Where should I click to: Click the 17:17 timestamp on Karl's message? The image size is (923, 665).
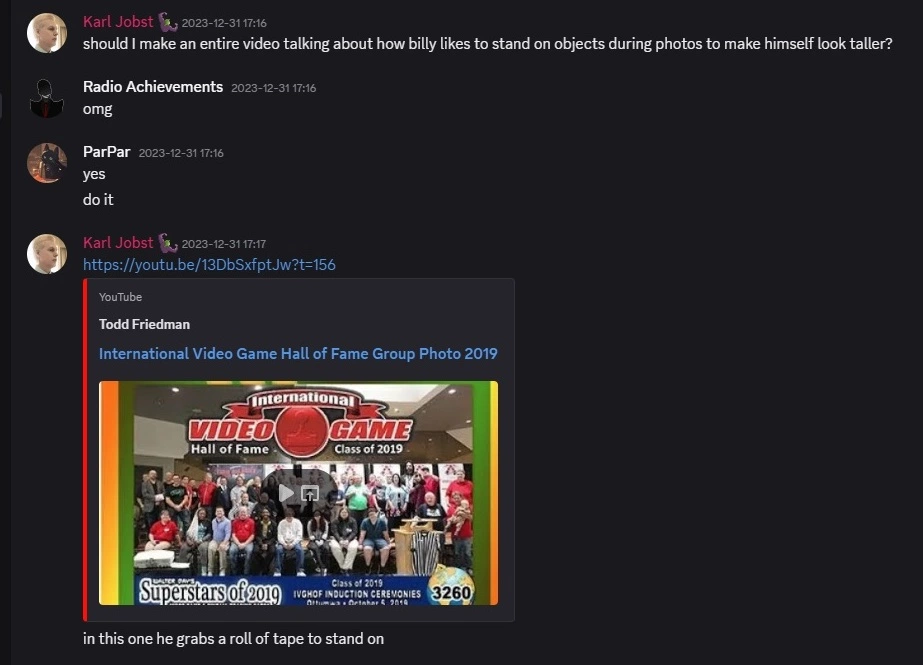click(224, 244)
